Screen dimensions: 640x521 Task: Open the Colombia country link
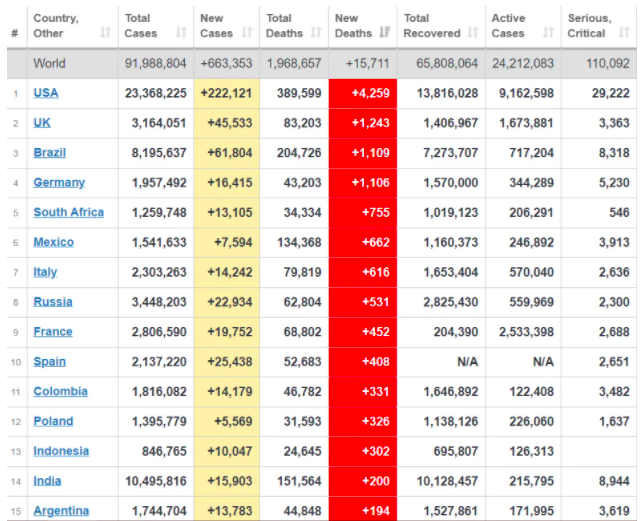pyautogui.click(x=60, y=392)
